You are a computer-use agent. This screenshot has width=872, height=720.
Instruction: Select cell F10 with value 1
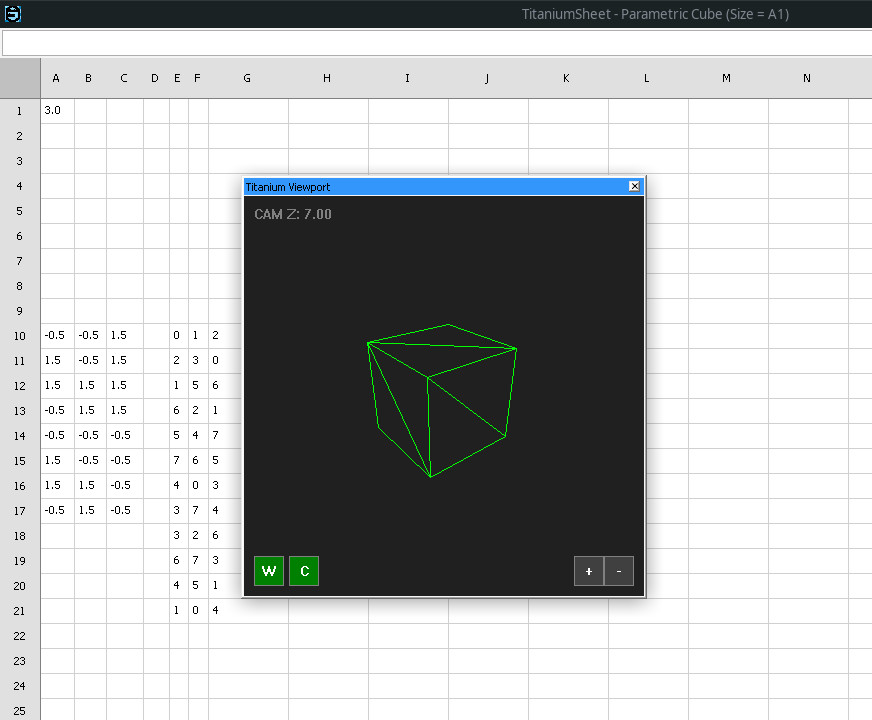[198, 336]
